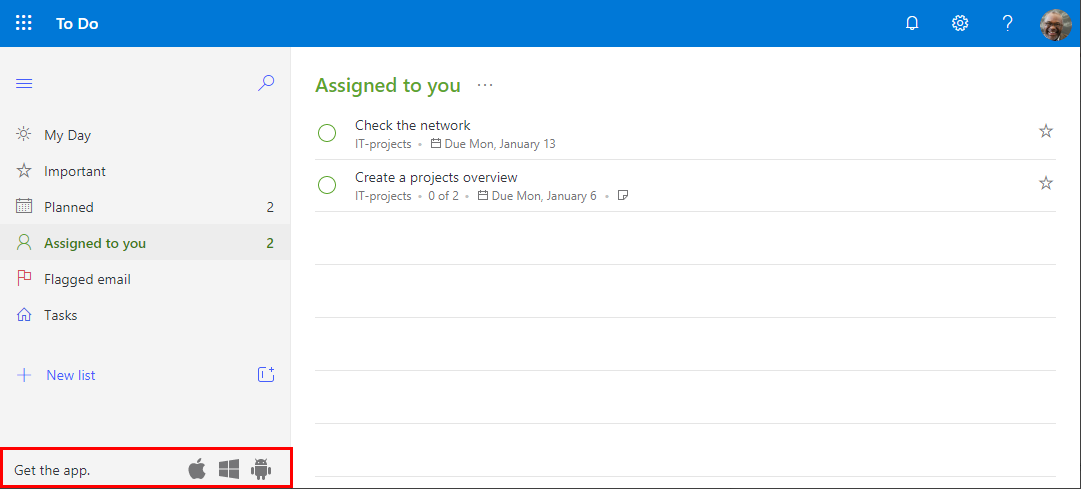Get the Windows app
Viewport: 1081px width, 489px height.
point(229,469)
